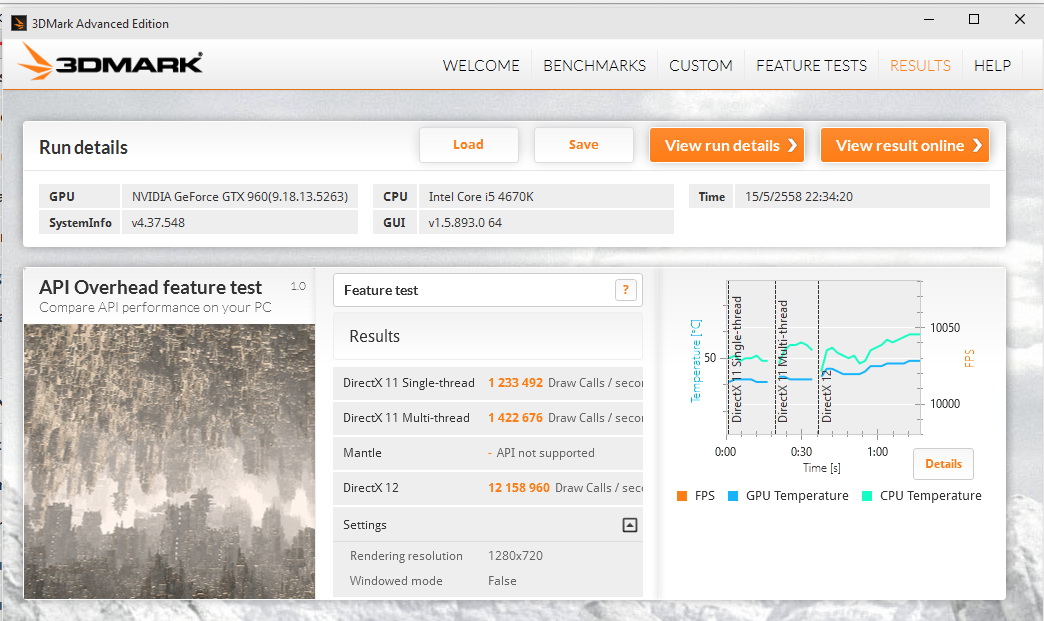The width and height of the screenshot is (1044, 621).
Task: Close the 3DMark window
Action: pos(1019,19)
